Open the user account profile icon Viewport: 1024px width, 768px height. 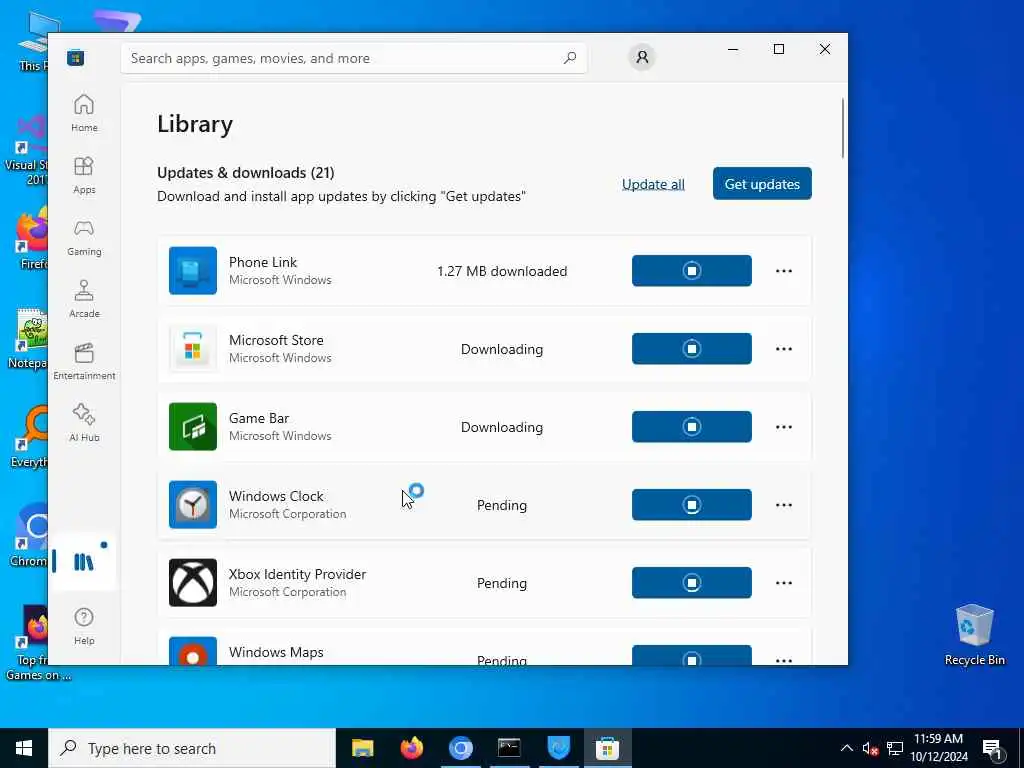[x=642, y=57]
